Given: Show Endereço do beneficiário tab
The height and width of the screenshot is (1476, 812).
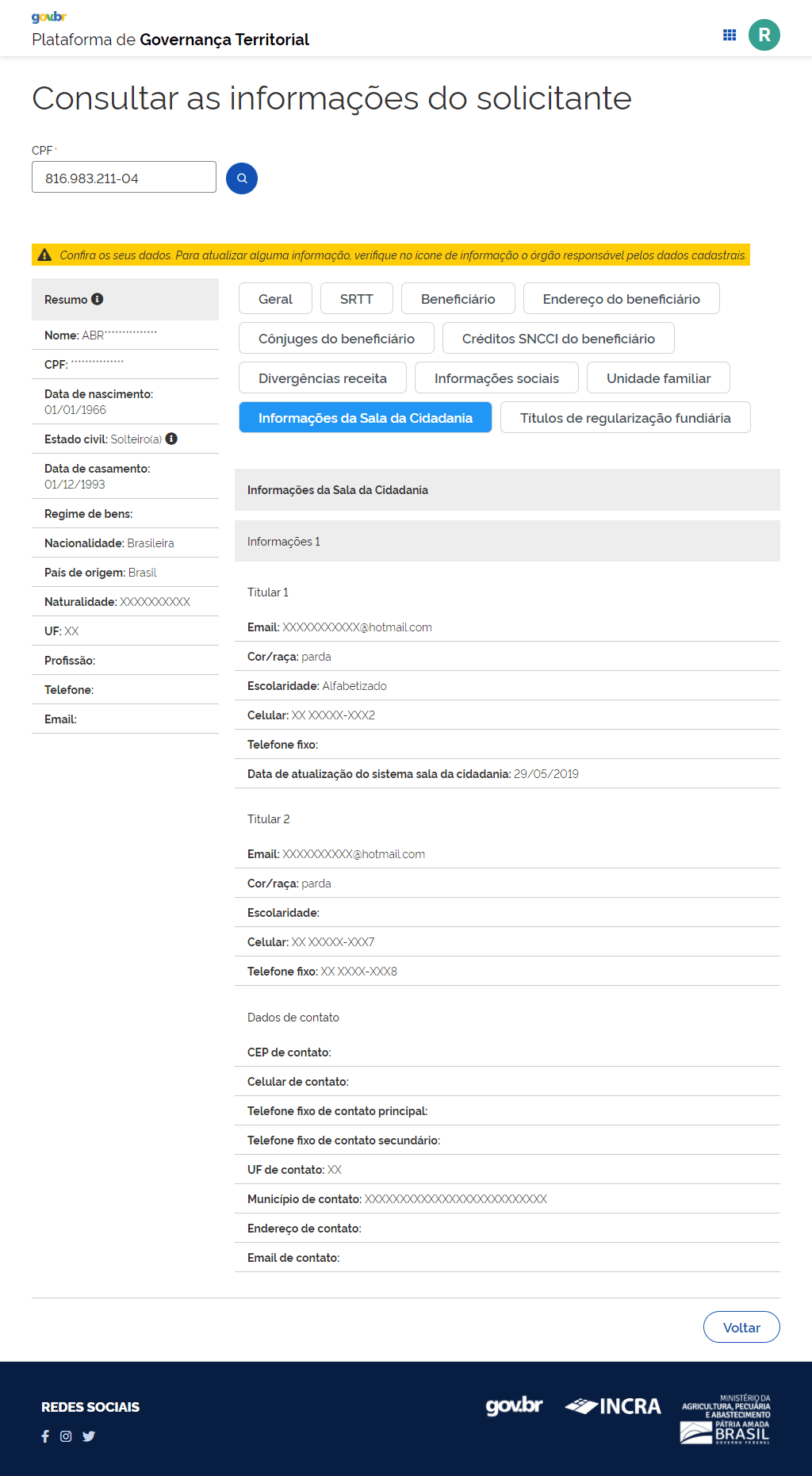Looking at the screenshot, I should (621, 299).
